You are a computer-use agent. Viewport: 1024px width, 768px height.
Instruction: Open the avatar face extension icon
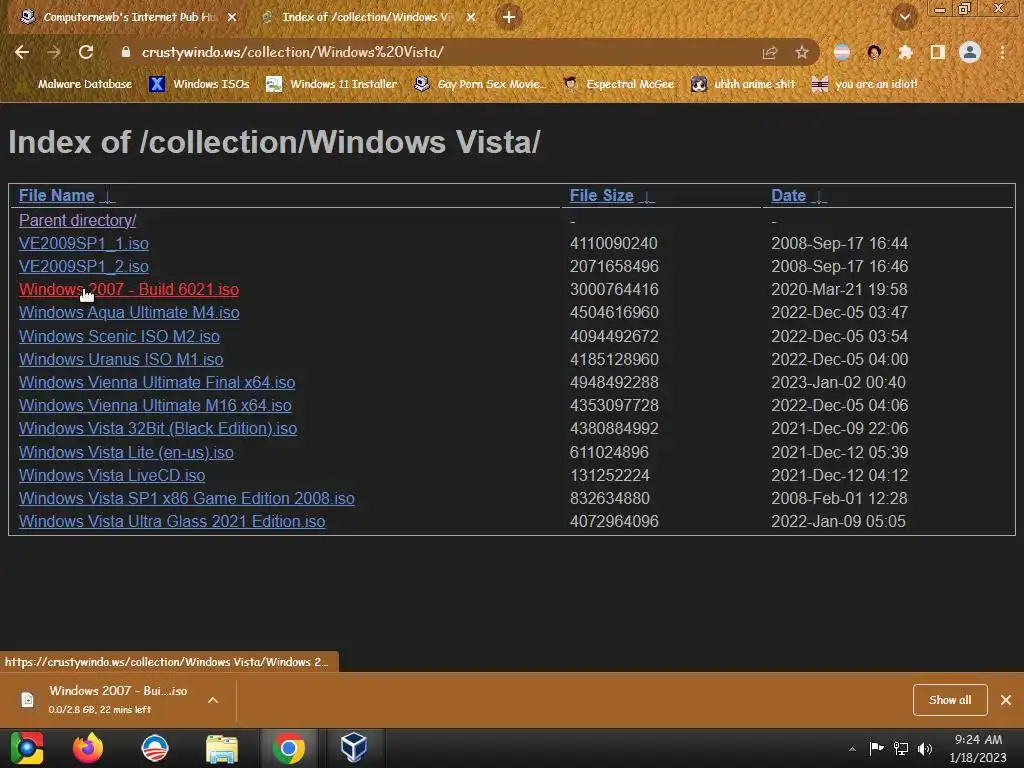[874, 52]
